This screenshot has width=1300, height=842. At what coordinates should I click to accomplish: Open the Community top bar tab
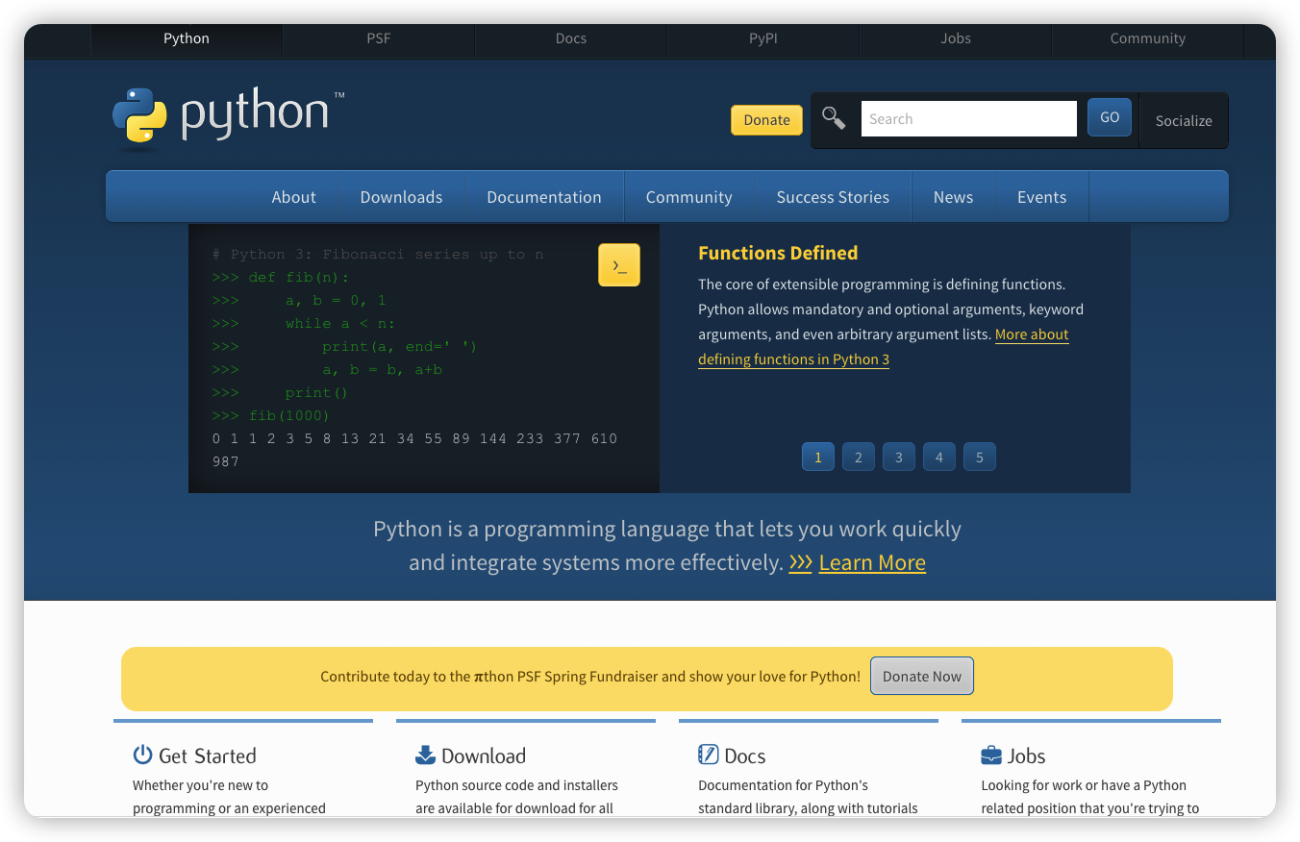click(x=1148, y=39)
